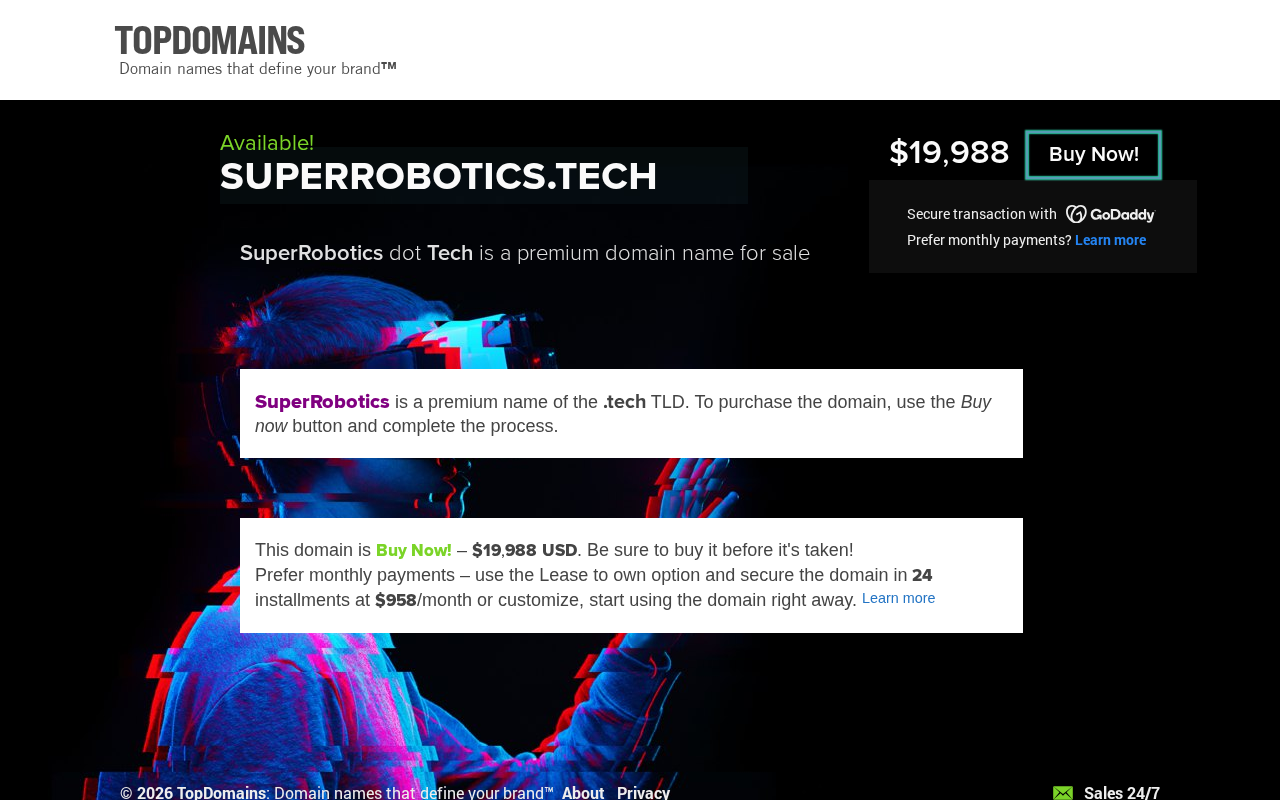Open Learn more link after installments text
This screenshot has height=800, width=1280.
click(x=898, y=598)
